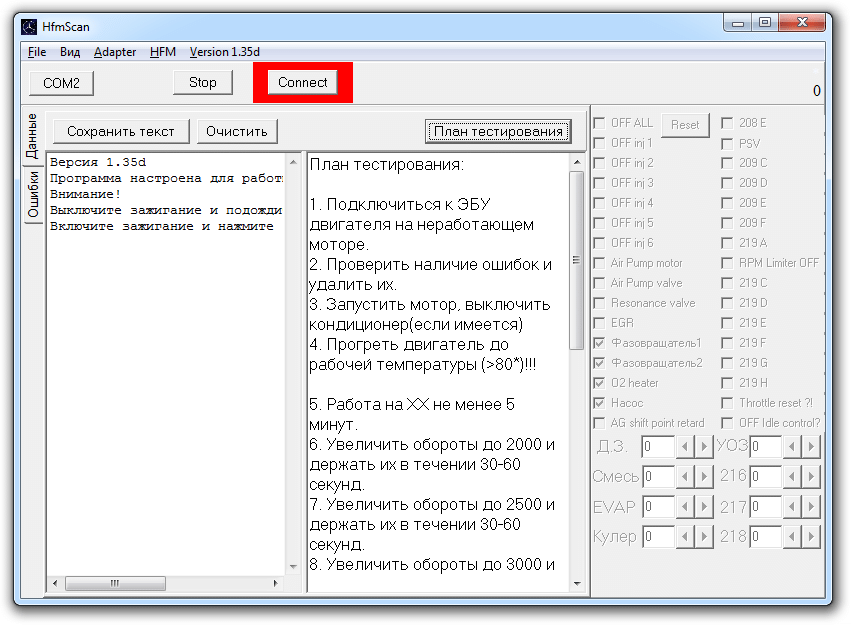Image resolution: width=851 pixels, height=625 pixels.
Task: Decrease Д.З. value with left arrow
Action: (685, 447)
